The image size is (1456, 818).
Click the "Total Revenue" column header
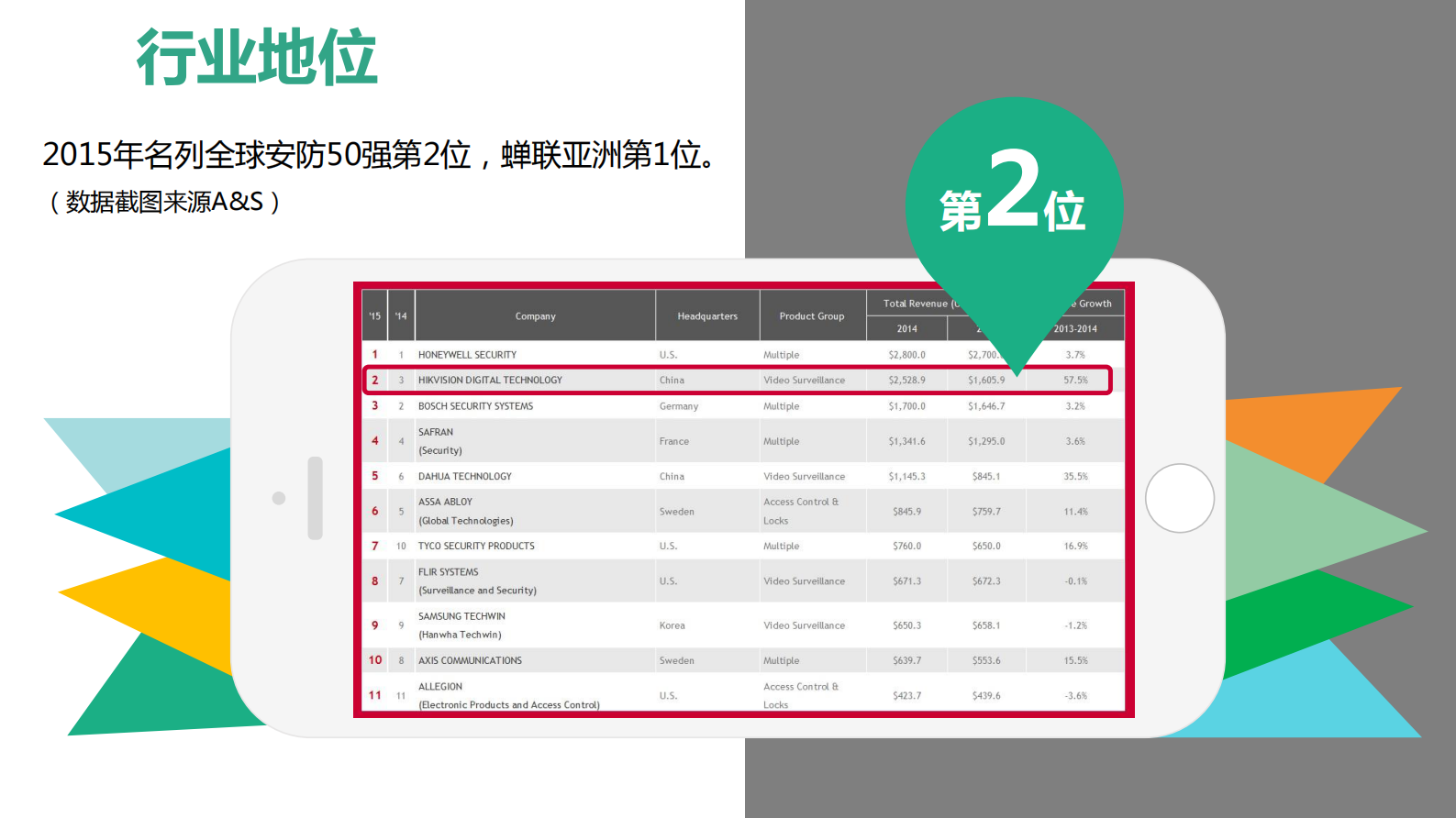(x=916, y=304)
